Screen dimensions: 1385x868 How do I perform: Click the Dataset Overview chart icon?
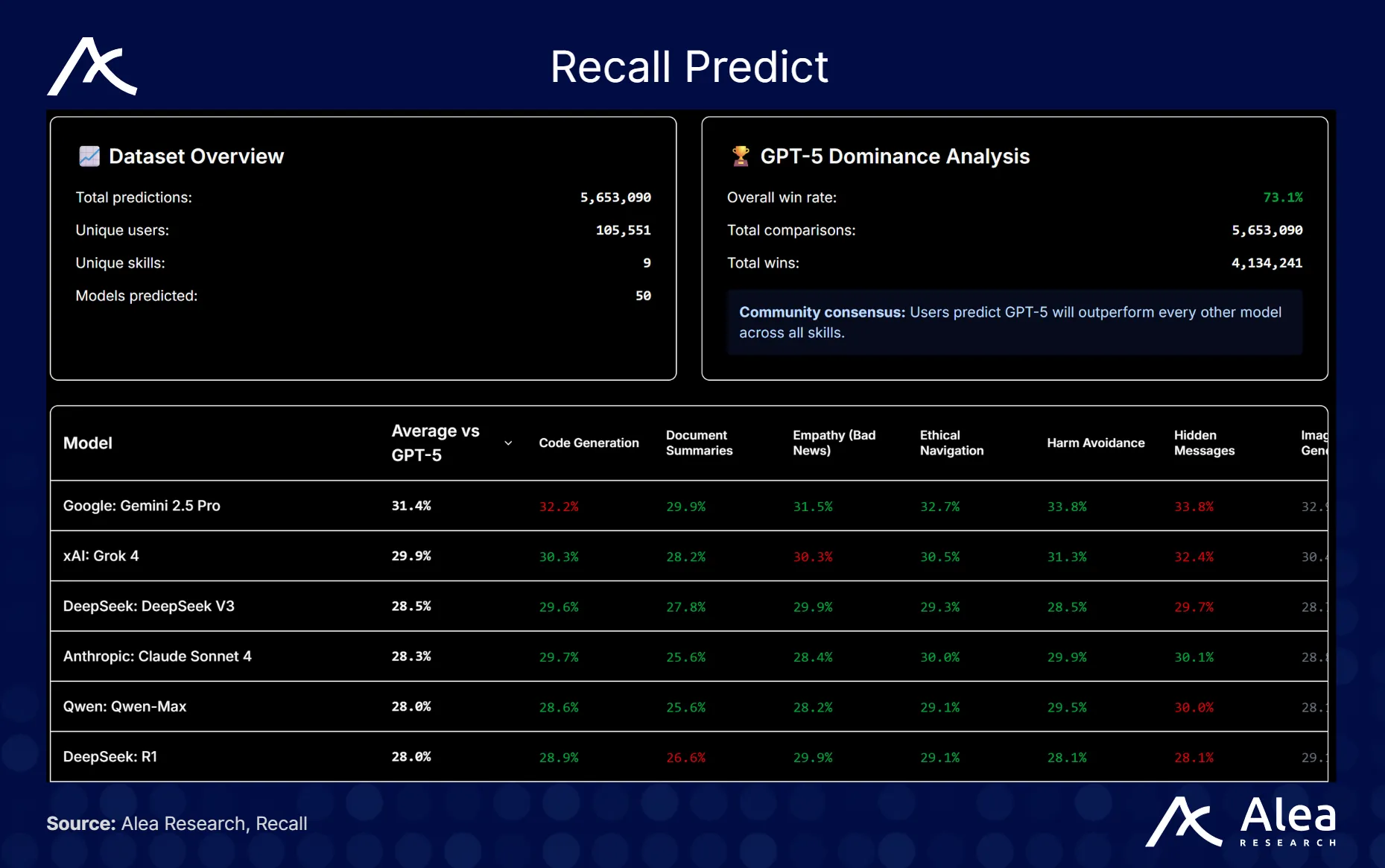click(x=89, y=156)
